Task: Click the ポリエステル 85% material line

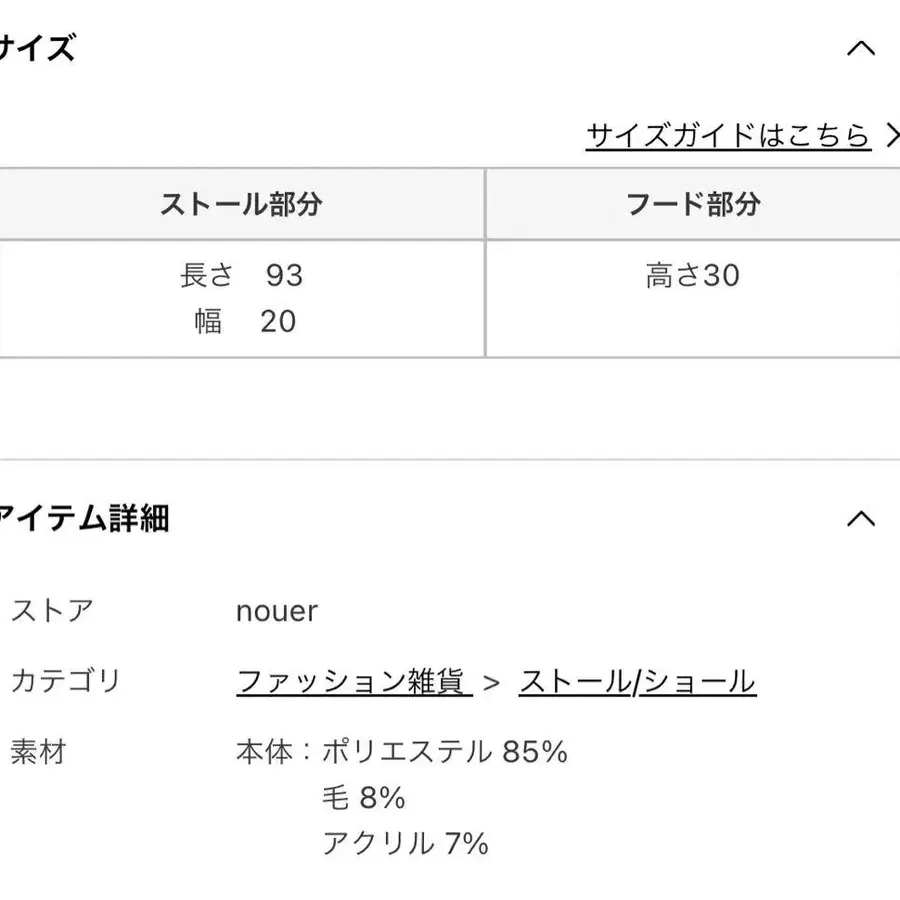Action: (x=443, y=751)
